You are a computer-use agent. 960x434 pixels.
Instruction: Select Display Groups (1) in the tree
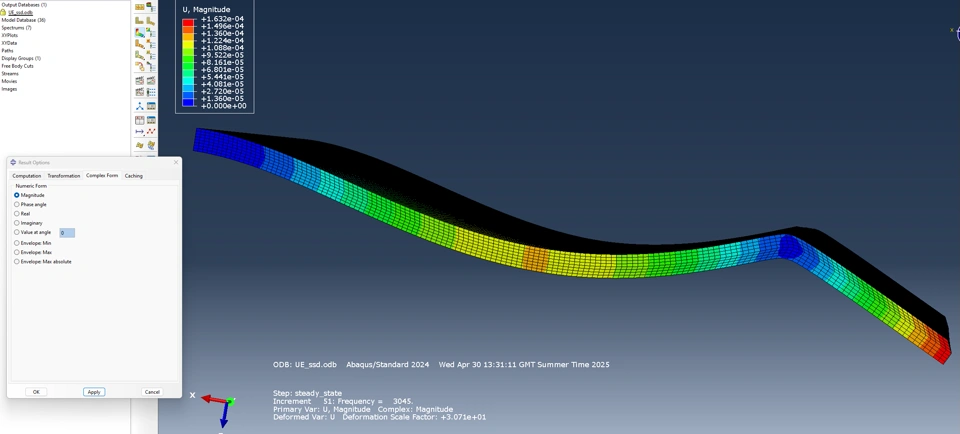coord(21,58)
